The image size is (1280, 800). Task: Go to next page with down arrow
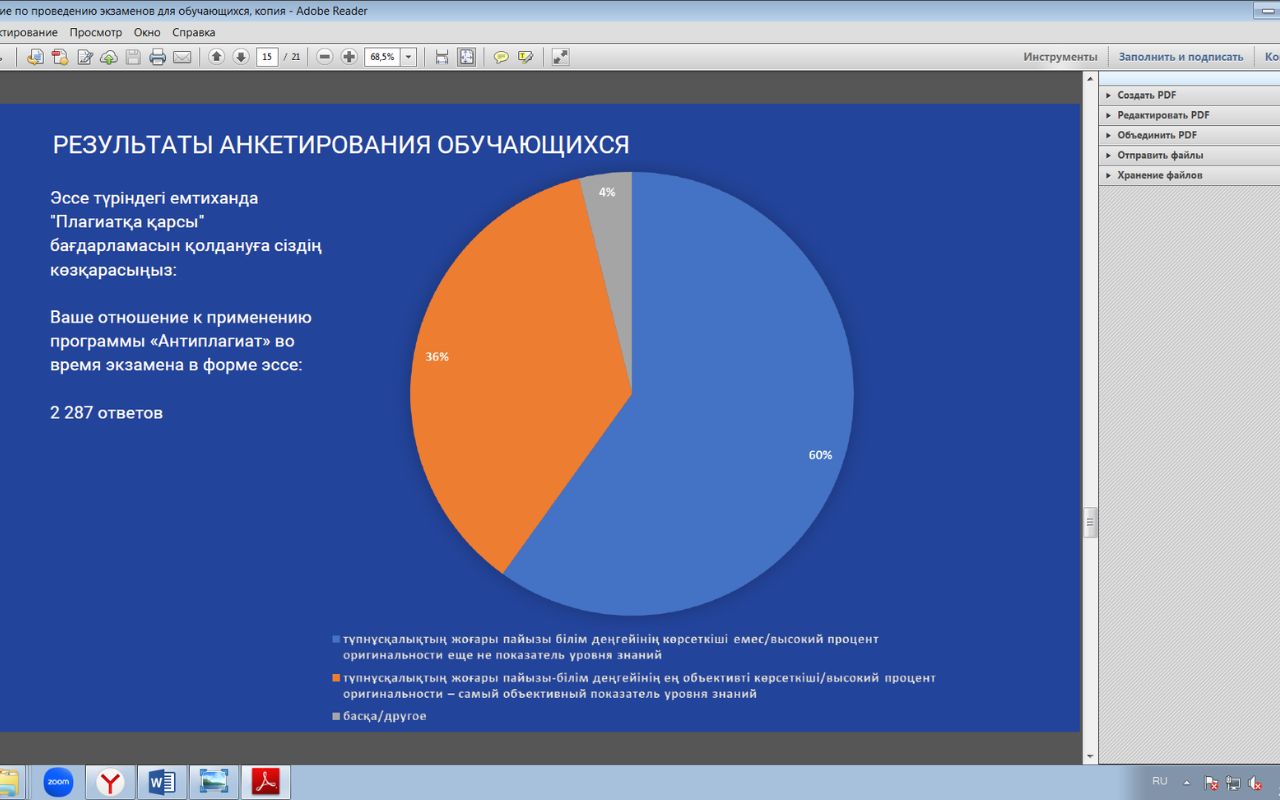tap(241, 57)
